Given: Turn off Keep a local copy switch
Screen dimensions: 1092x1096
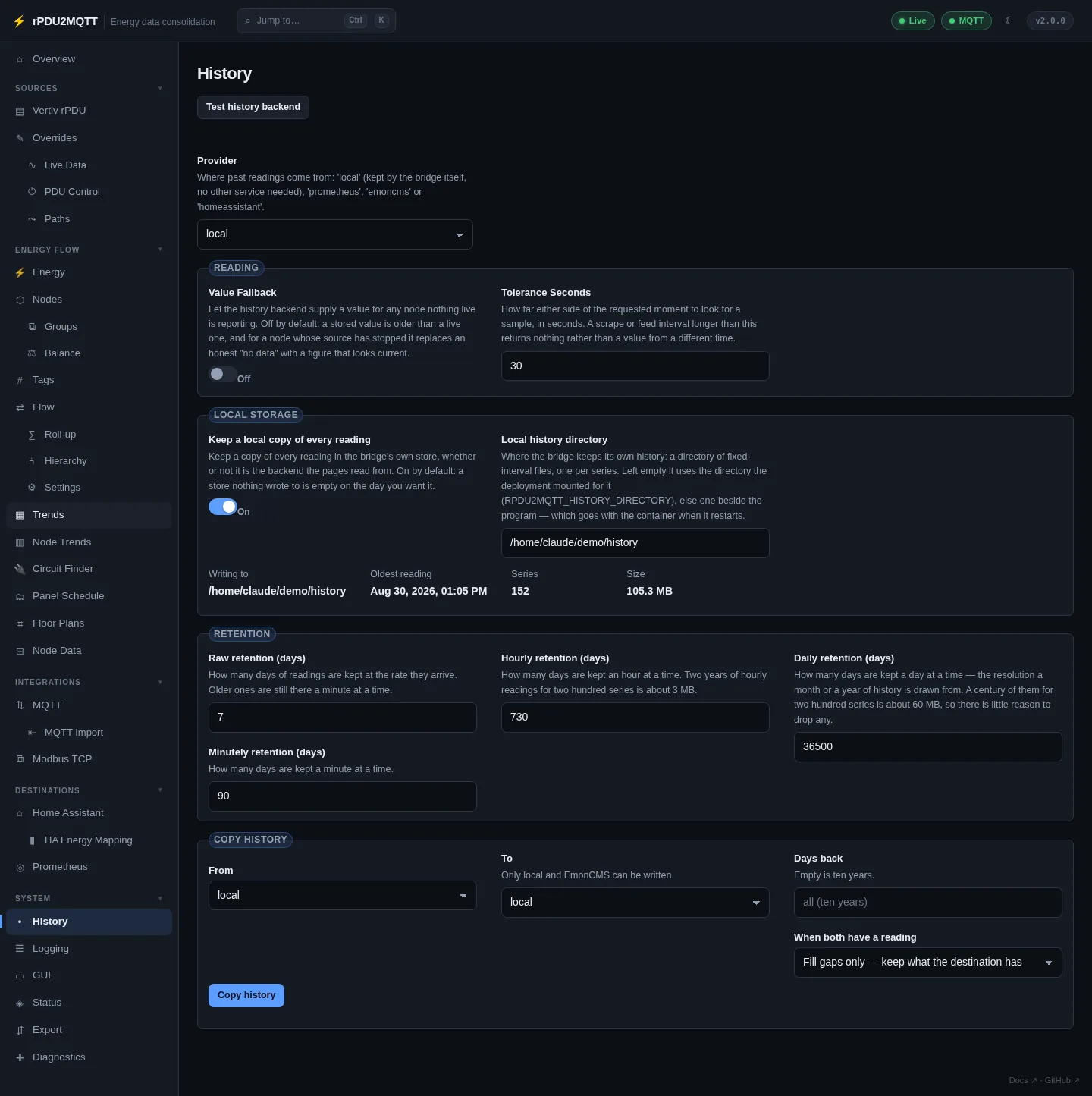Looking at the screenshot, I should pyautogui.click(x=223, y=507).
